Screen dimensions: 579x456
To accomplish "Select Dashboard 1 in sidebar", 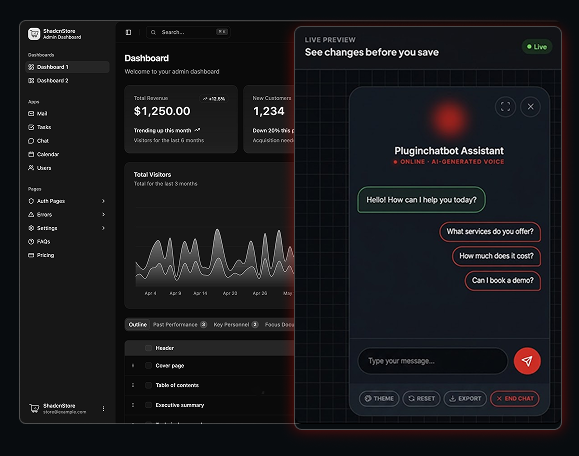I will [x=67, y=67].
